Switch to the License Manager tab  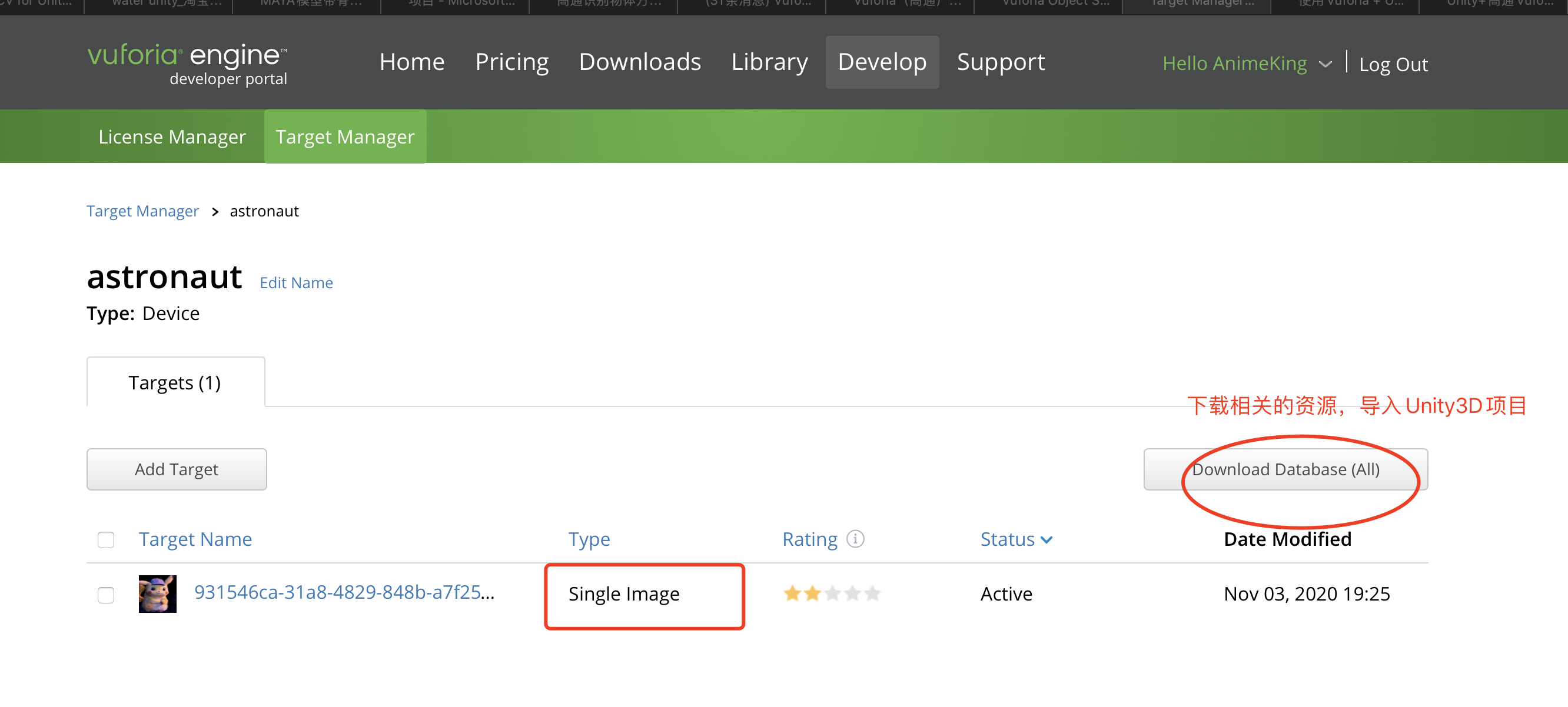pos(172,137)
